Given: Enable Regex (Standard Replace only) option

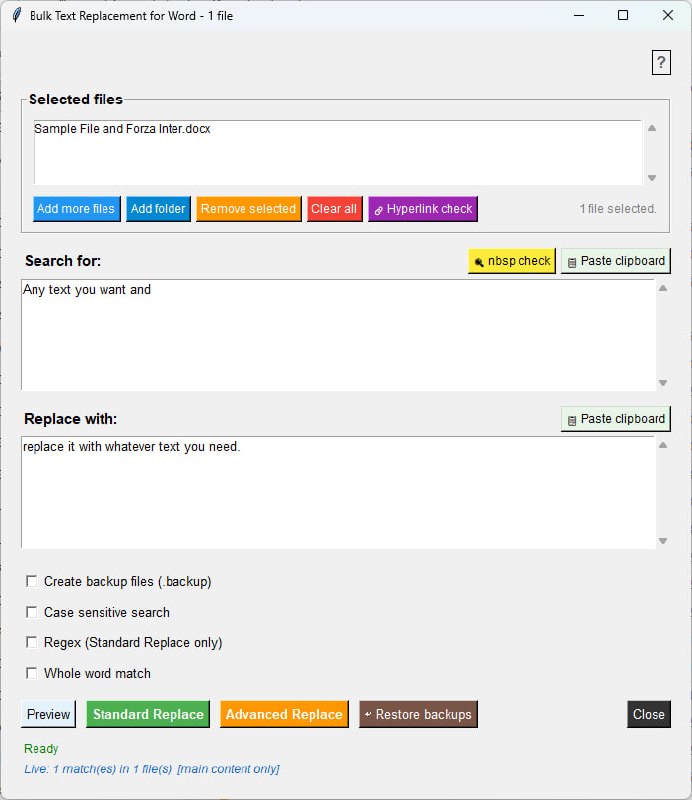Looking at the screenshot, I should [x=32, y=642].
